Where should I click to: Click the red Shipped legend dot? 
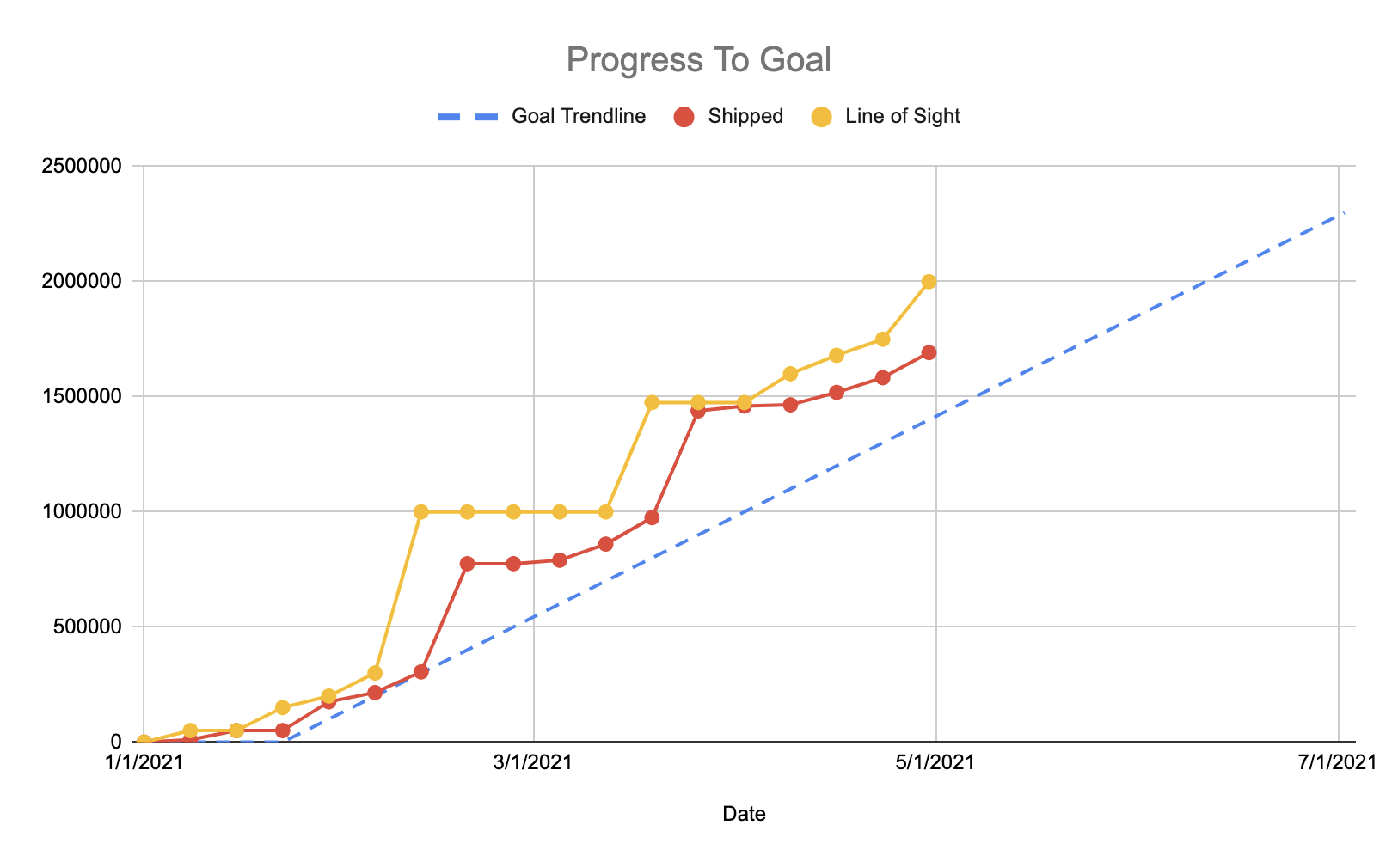pos(684,117)
